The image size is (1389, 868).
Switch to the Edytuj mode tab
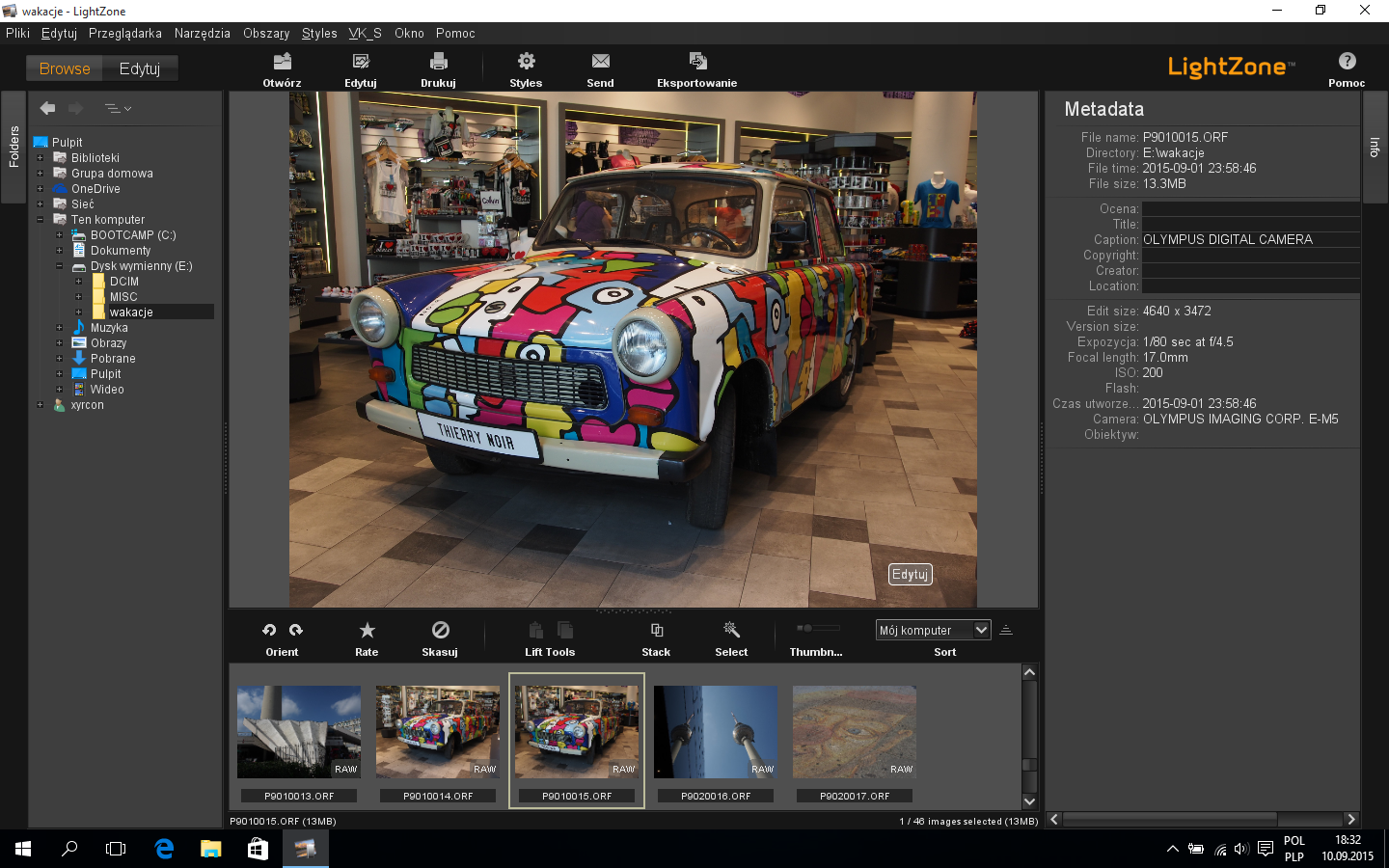coord(140,68)
